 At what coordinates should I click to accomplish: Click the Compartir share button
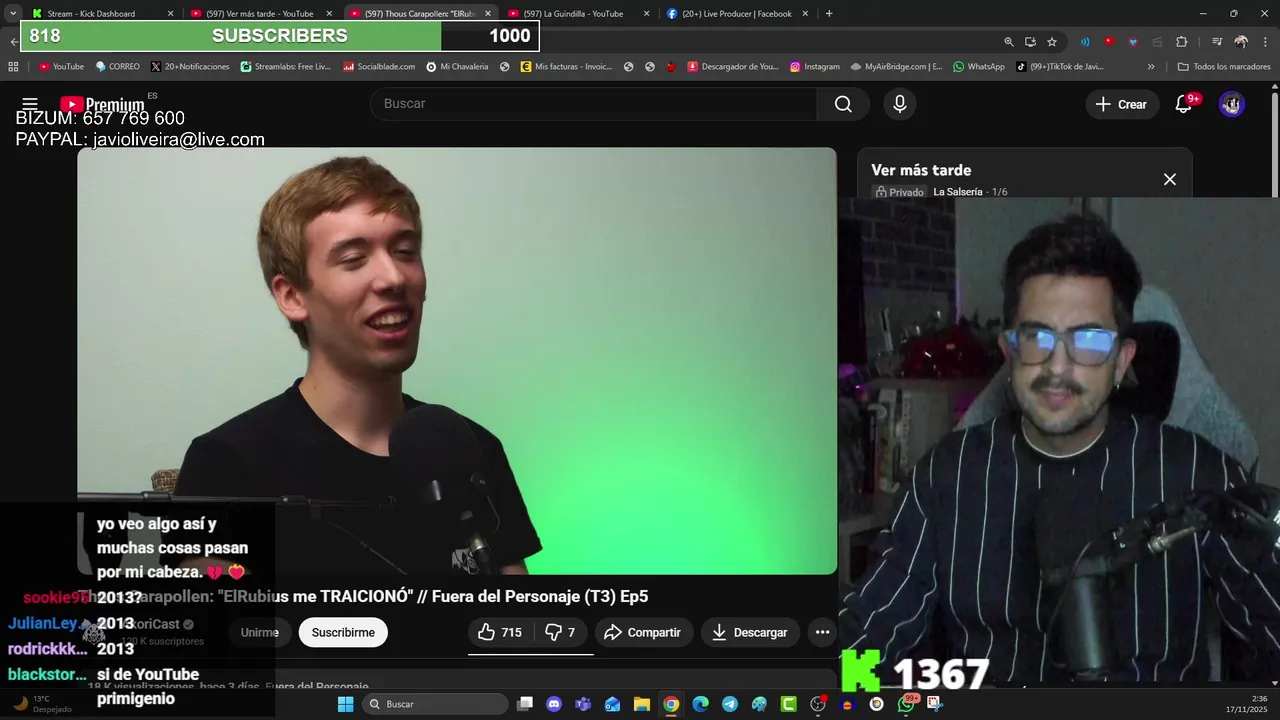(643, 632)
